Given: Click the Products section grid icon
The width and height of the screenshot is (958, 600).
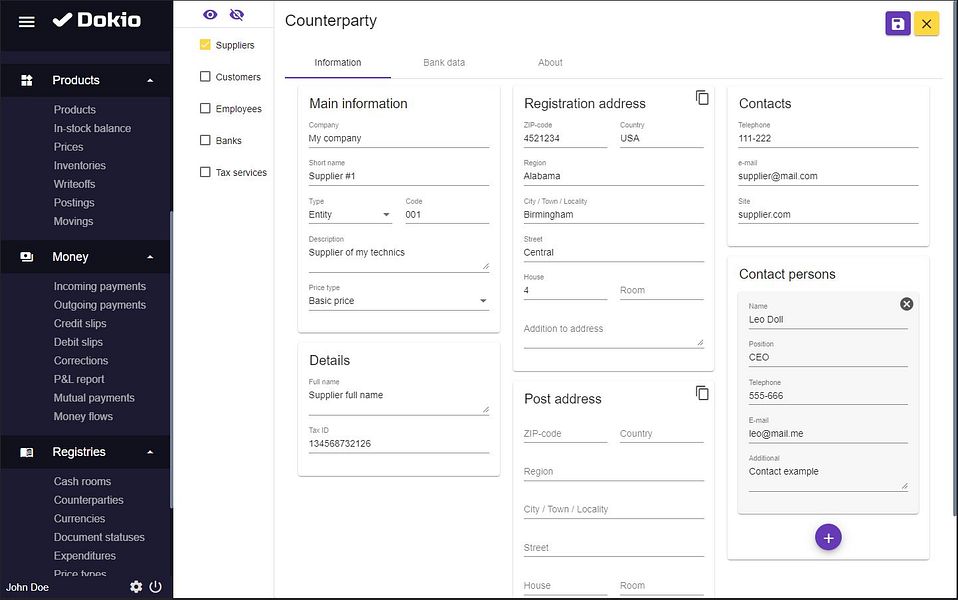Looking at the screenshot, I should coord(26,80).
